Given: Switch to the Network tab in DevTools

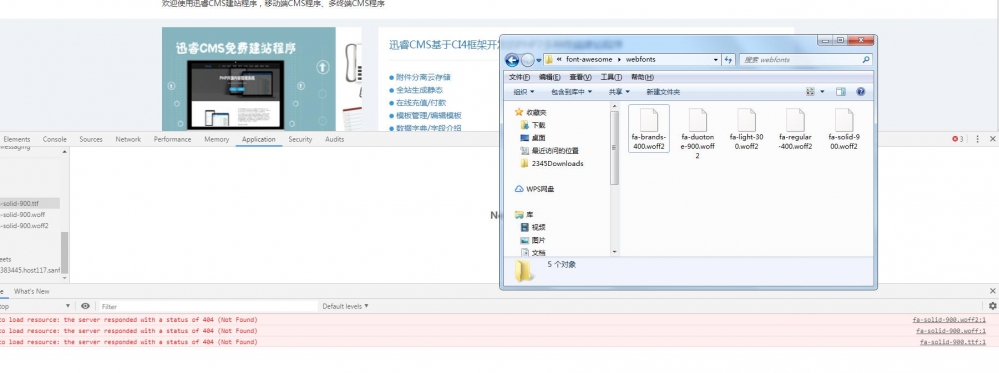Looking at the screenshot, I should tap(128, 139).
